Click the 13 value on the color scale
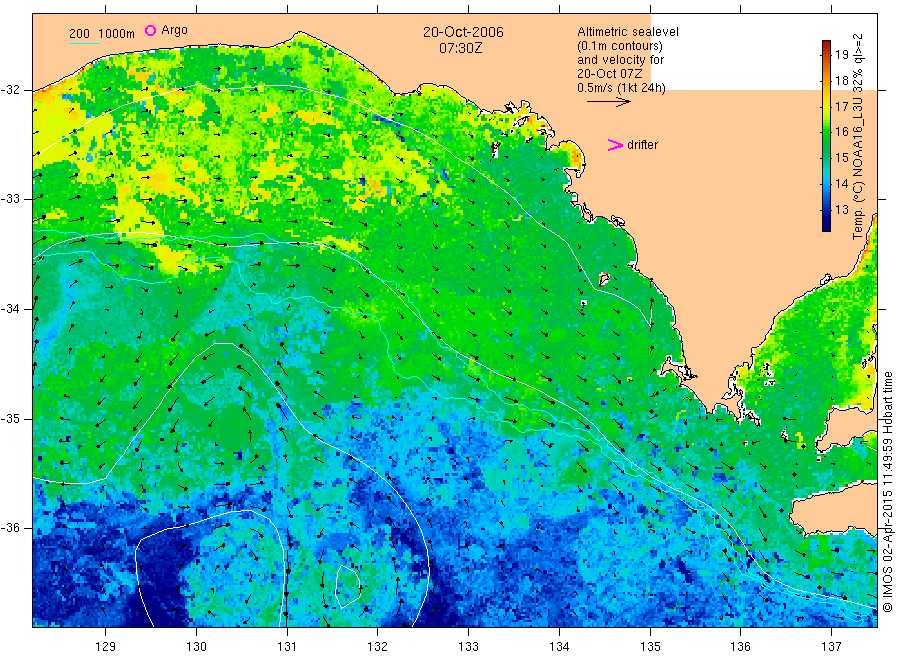The height and width of the screenshot is (660, 900). pyautogui.click(x=841, y=209)
